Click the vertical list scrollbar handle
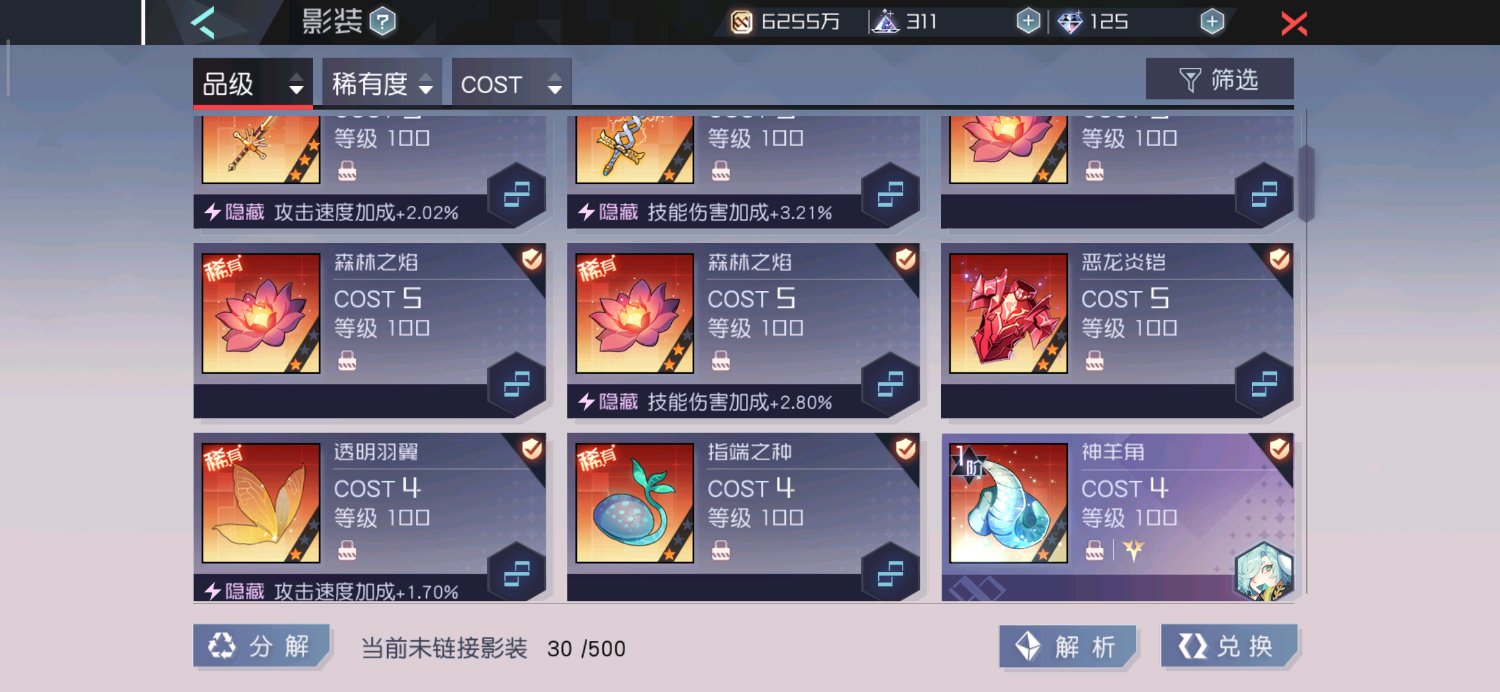The height and width of the screenshot is (692, 1500). (1306, 183)
